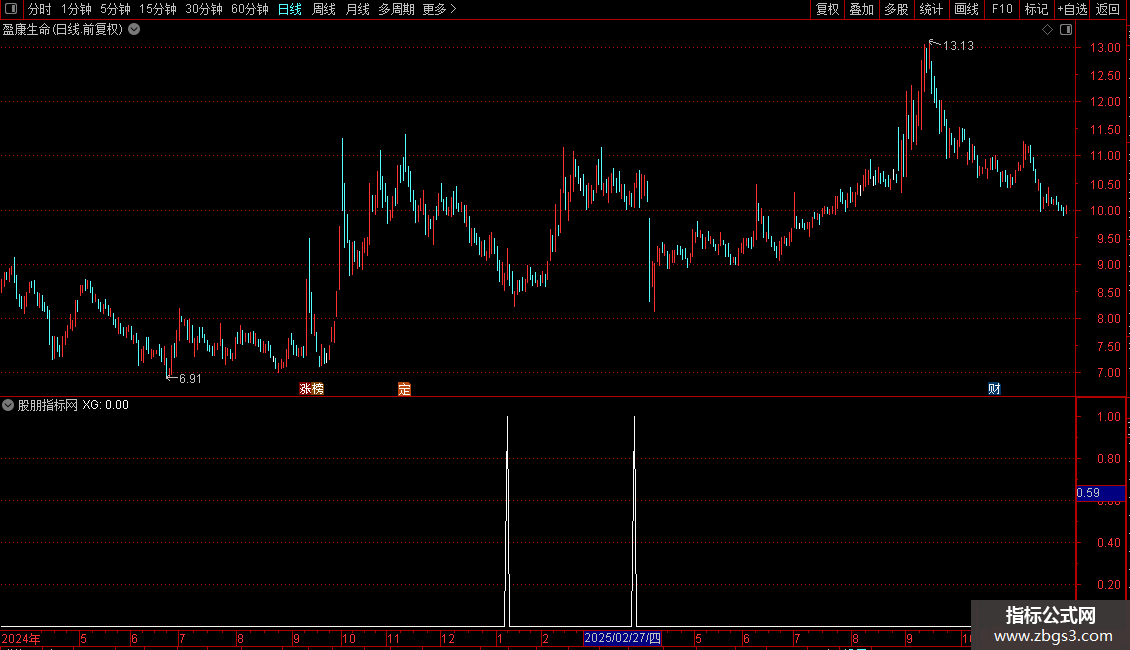Switch to 分时 intraday view

coord(40,9)
